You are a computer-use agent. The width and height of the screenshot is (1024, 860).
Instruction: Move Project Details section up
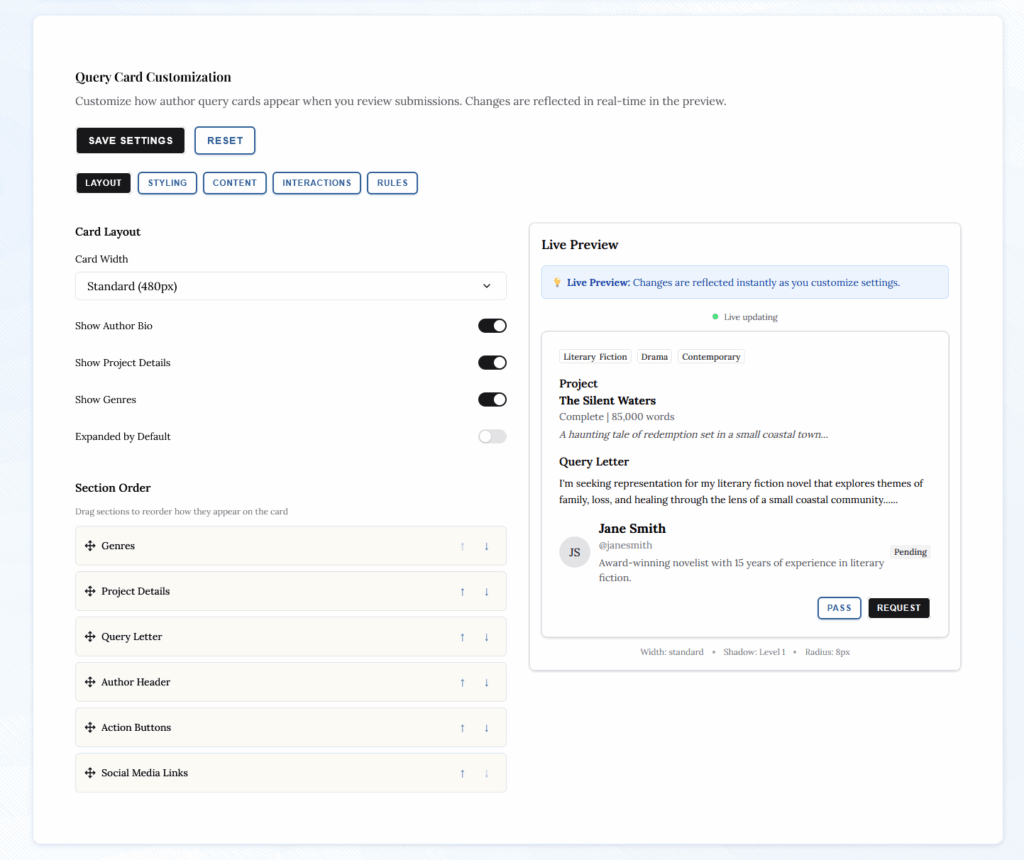462,592
